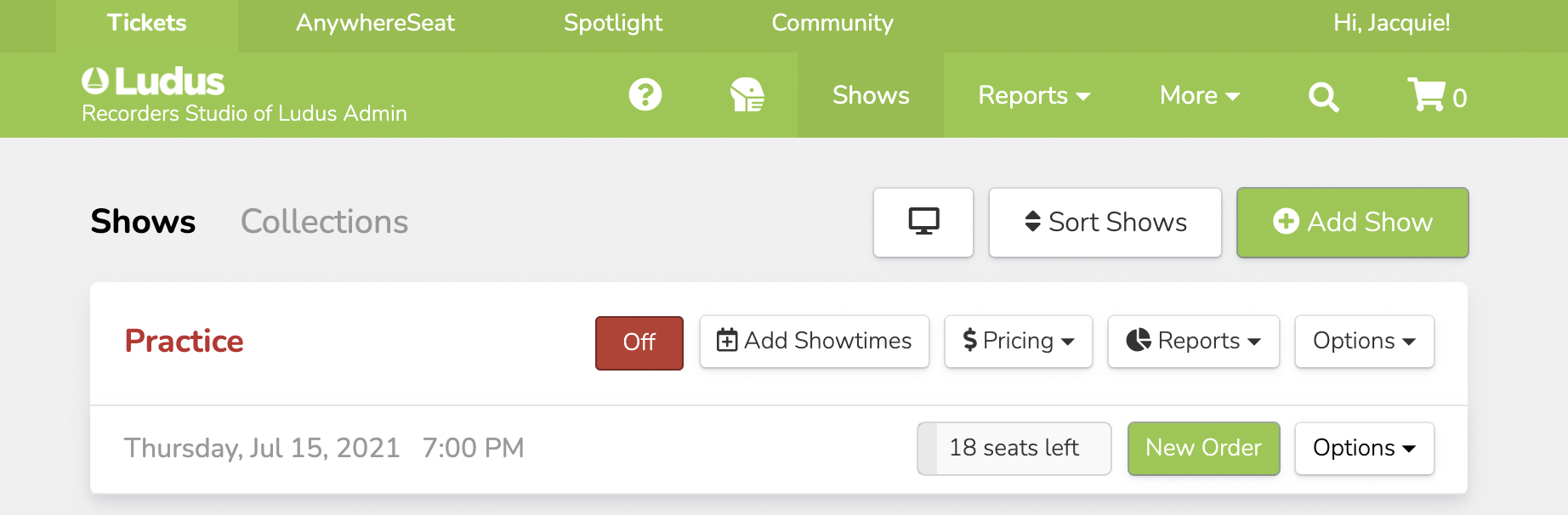Click the sort arrows in Sort Shows
Viewport: 1568px width, 515px height.
tap(1031, 222)
